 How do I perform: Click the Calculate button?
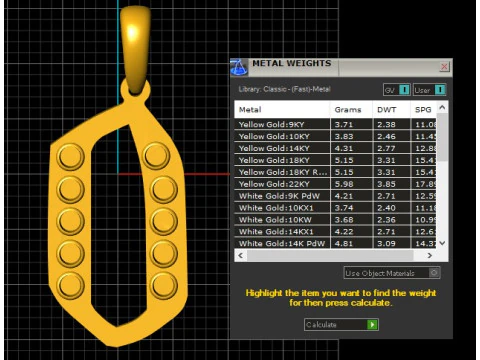[x=341, y=325]
